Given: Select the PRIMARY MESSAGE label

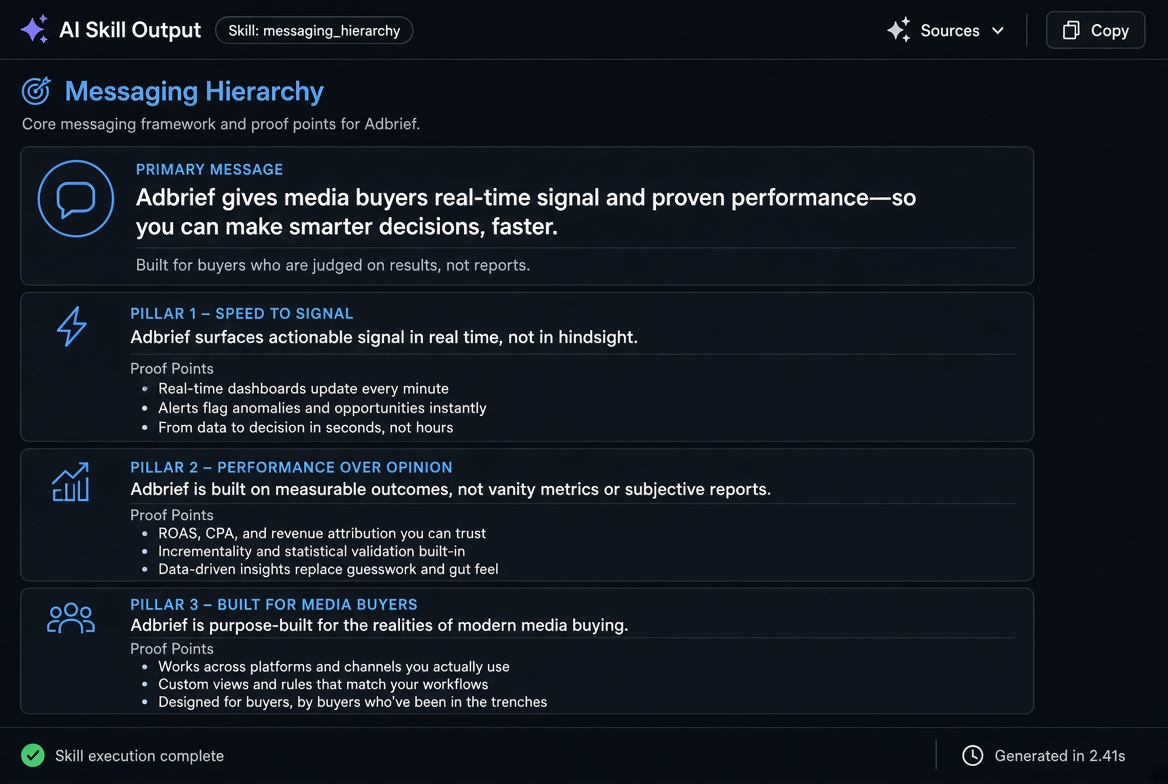Looking at the screenshot, I should [209, 170].
